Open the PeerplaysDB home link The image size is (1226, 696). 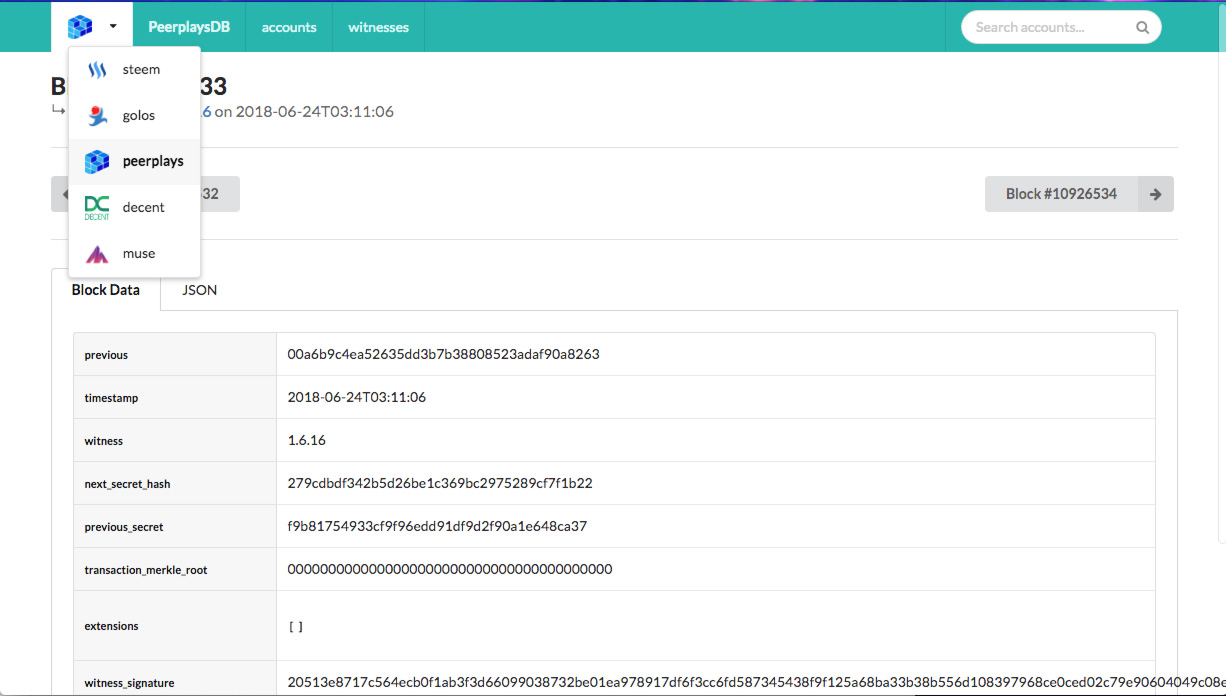click(x=189, y=27)
